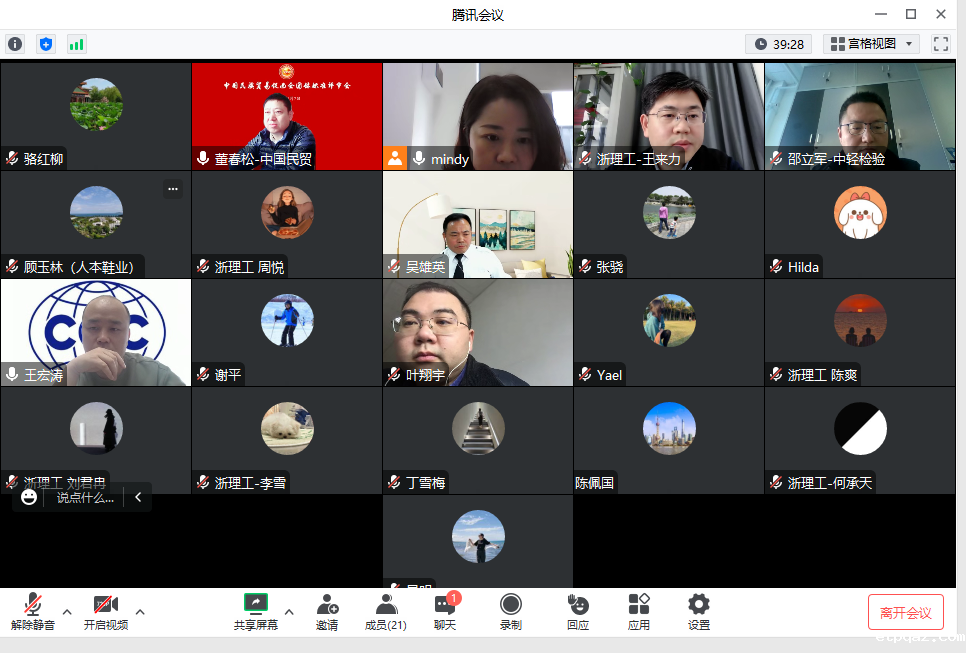This screenshot has width=966, height=653.
Task: Open Chat with unread message
Action: 445,611
